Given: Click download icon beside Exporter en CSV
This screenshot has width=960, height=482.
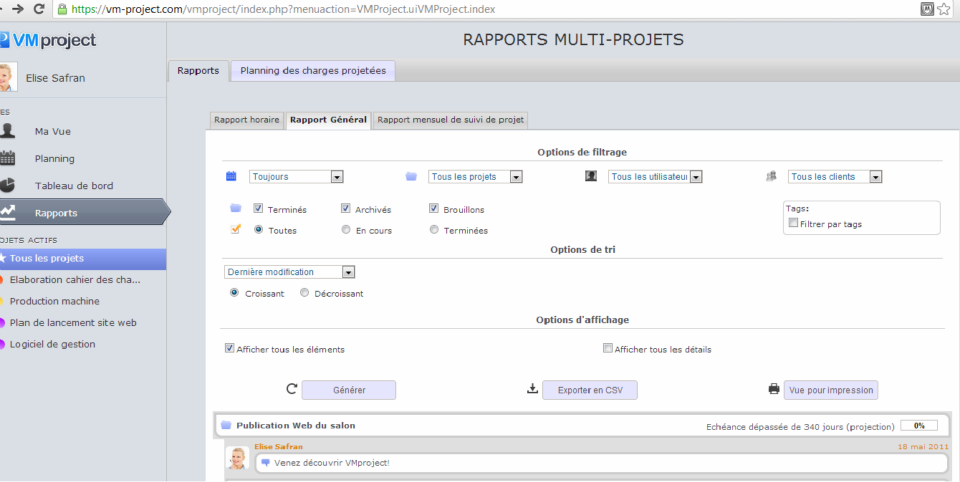Looking at the screenshot, I should 532,389.
